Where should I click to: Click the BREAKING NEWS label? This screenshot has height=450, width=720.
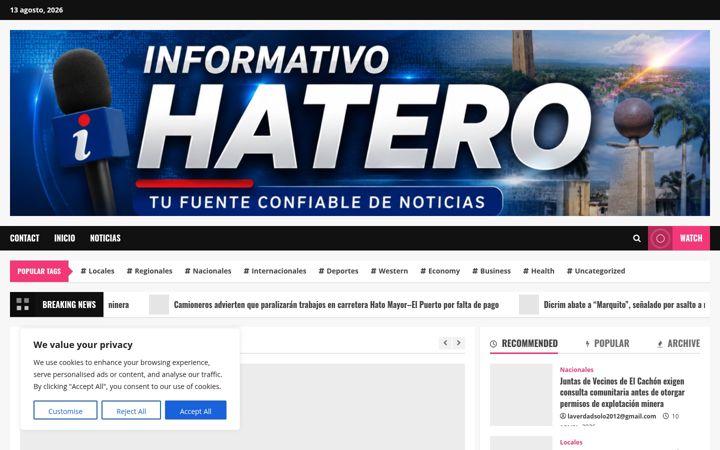[x=69, y=304]
